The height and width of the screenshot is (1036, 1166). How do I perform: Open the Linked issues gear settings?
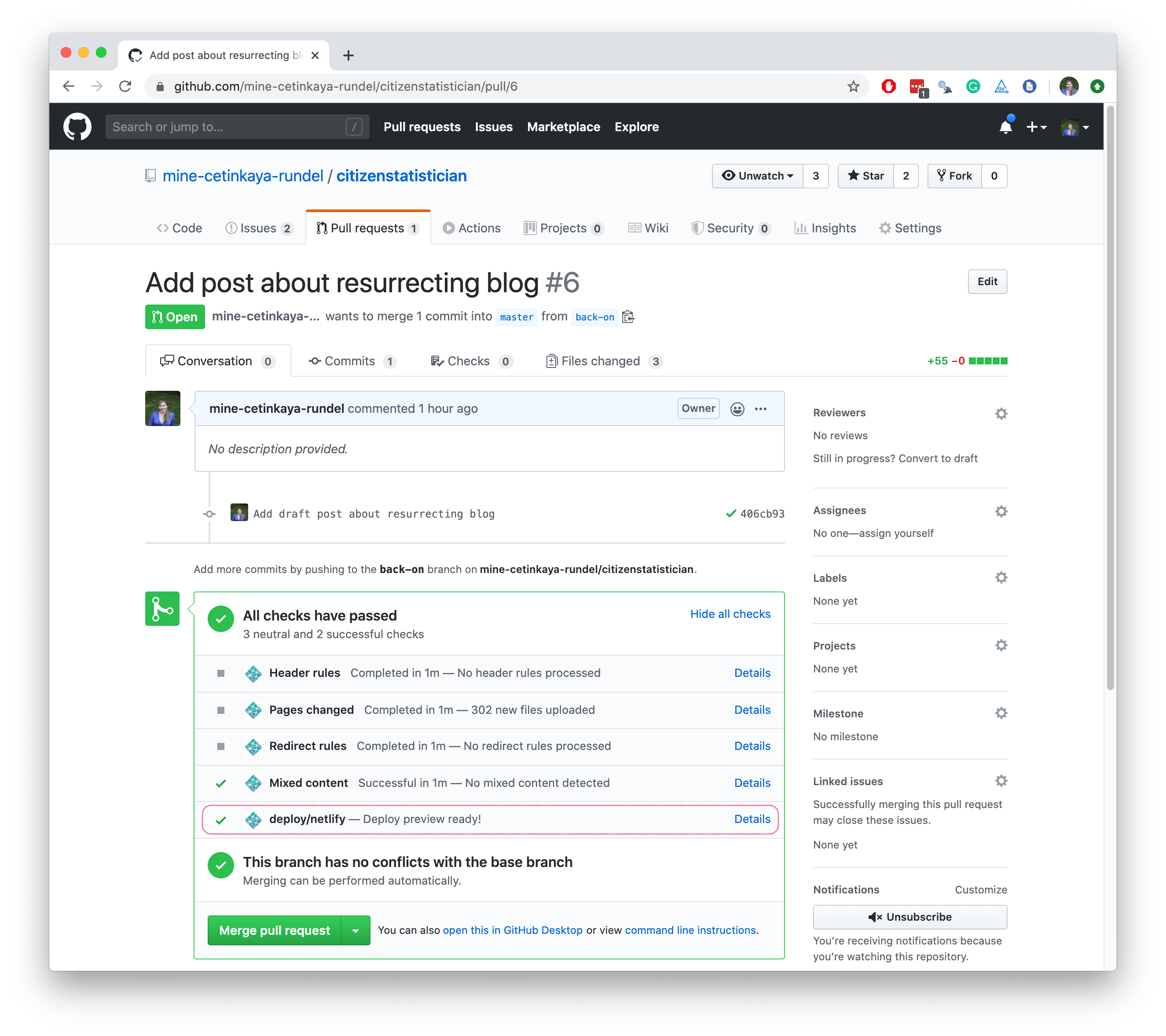(x=1001, y=780)
